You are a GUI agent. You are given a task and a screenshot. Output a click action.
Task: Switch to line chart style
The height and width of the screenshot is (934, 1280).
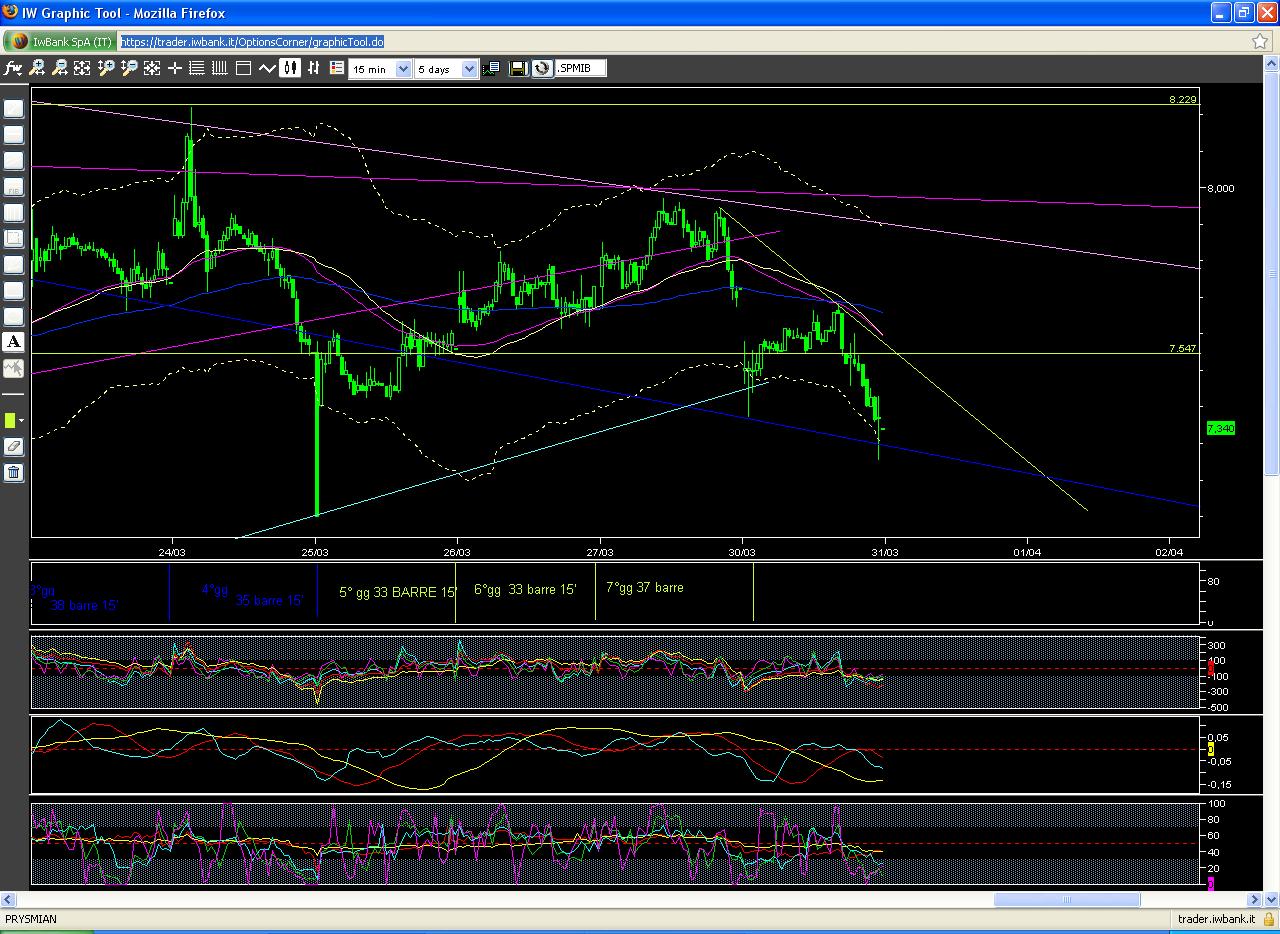pos(267,68)
